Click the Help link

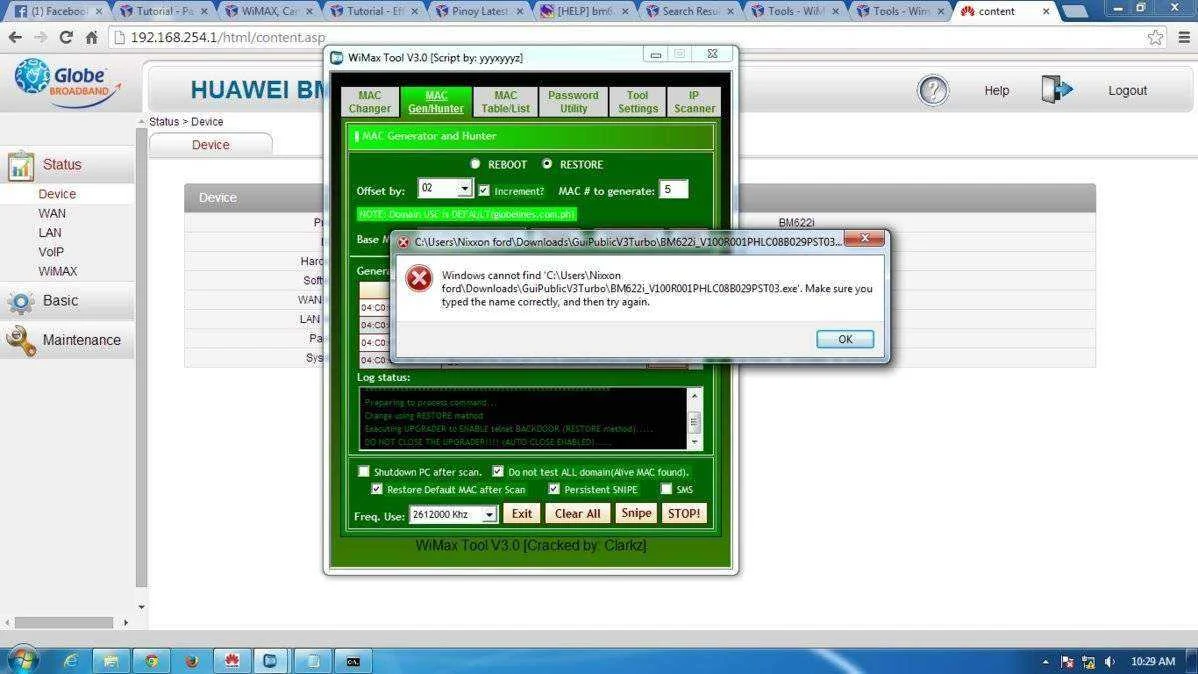[x=996, y=90]
